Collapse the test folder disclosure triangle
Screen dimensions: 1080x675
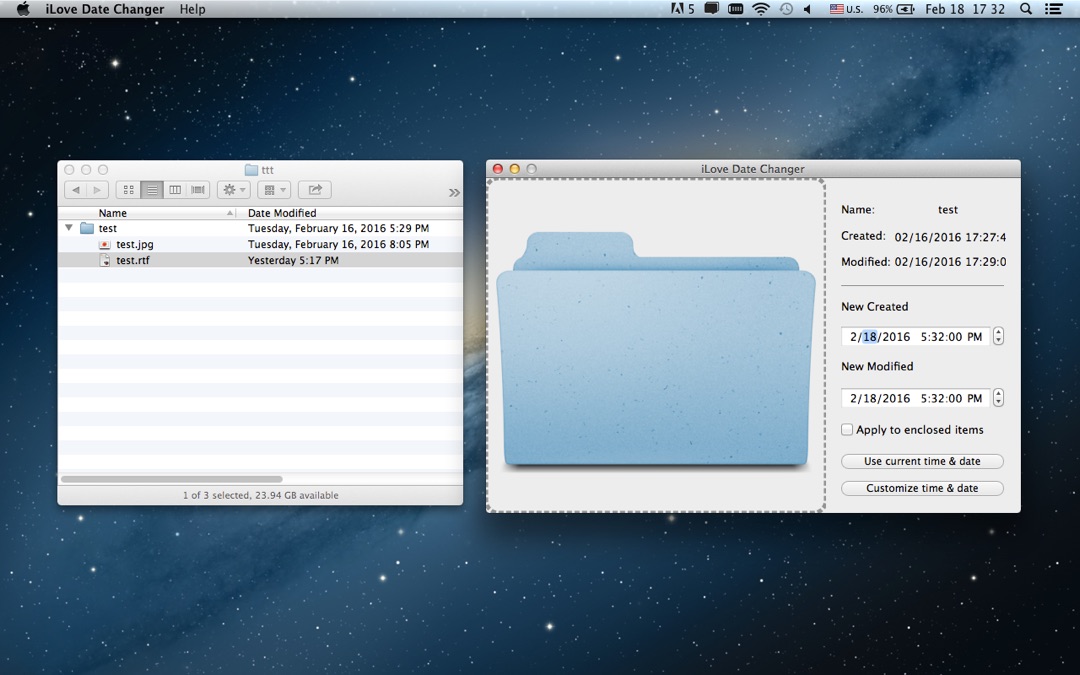coord(69,228)
